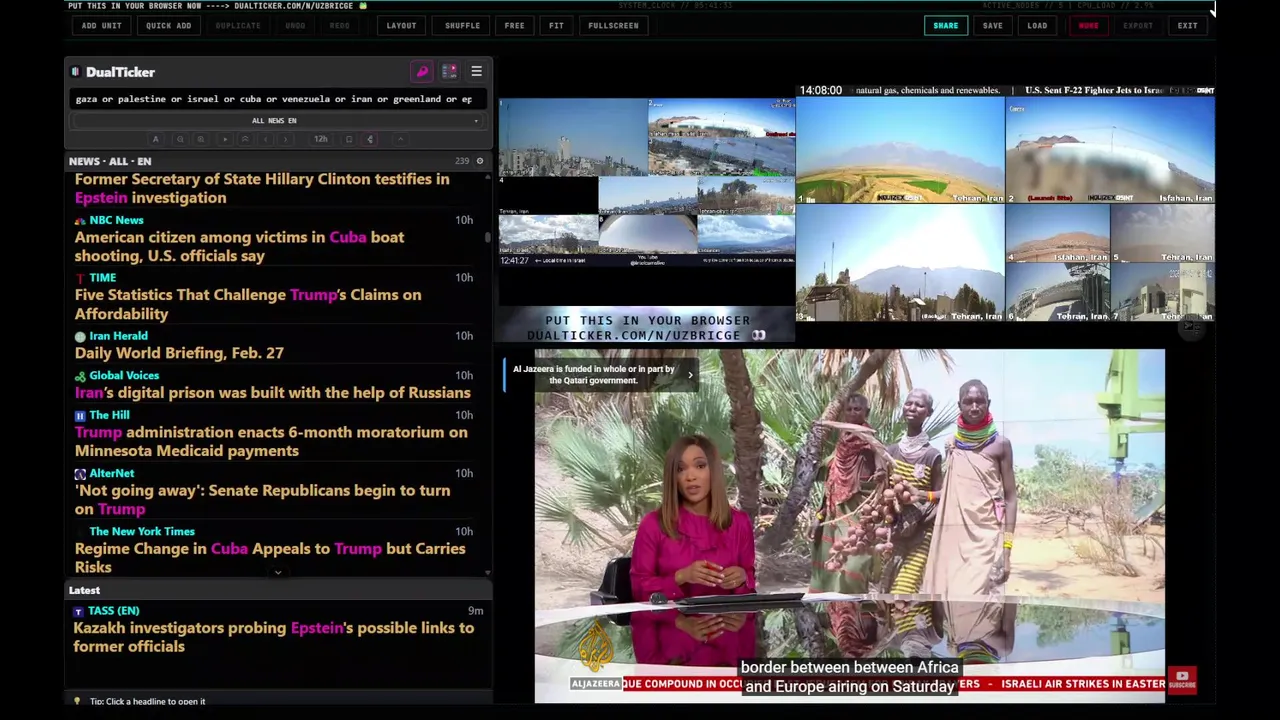Click the lightbulb tip icon
Image resolution: width=1280 pixels, height=720 pixels.
point(77,701)
